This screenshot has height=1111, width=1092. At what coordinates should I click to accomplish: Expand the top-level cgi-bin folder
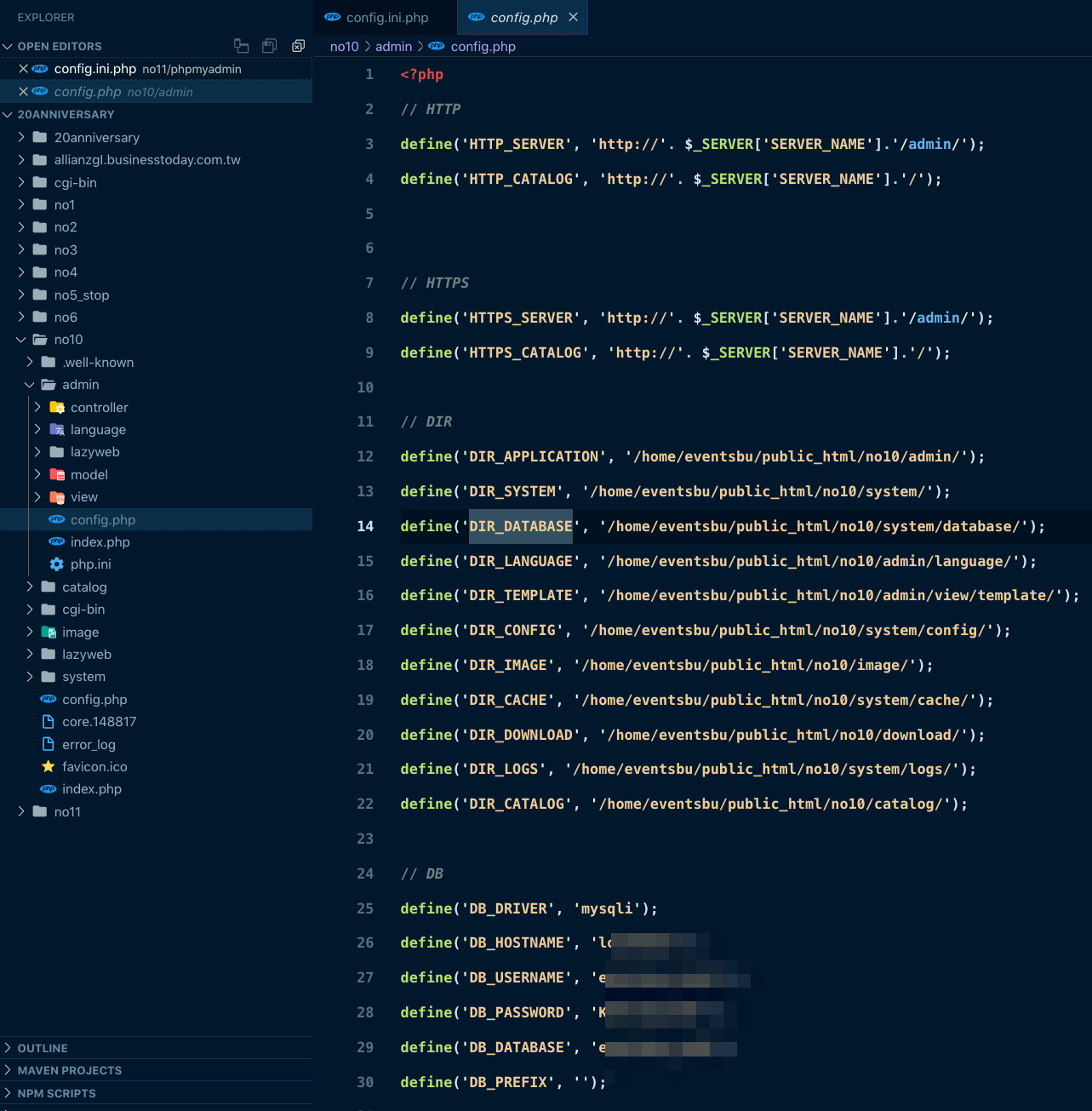(x=21, y=182)
